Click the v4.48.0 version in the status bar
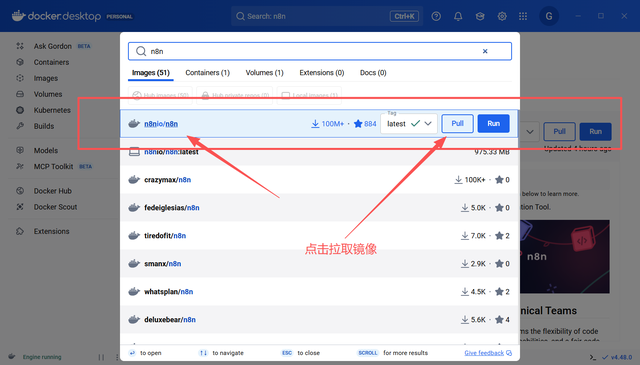 click(617, 357)
